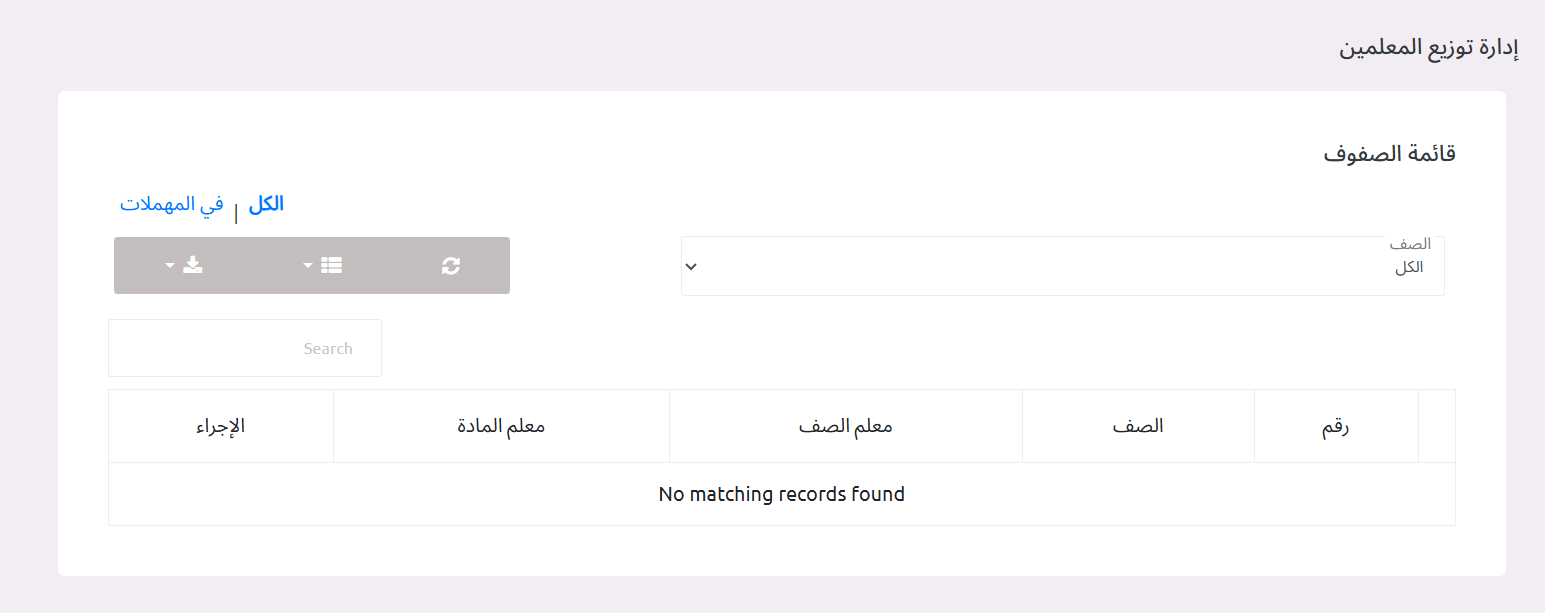Image resolution: width=1545 pixels, height=613 pixels.
Task: Expand the caret beside the columns icon
Action: pos(309,266)
